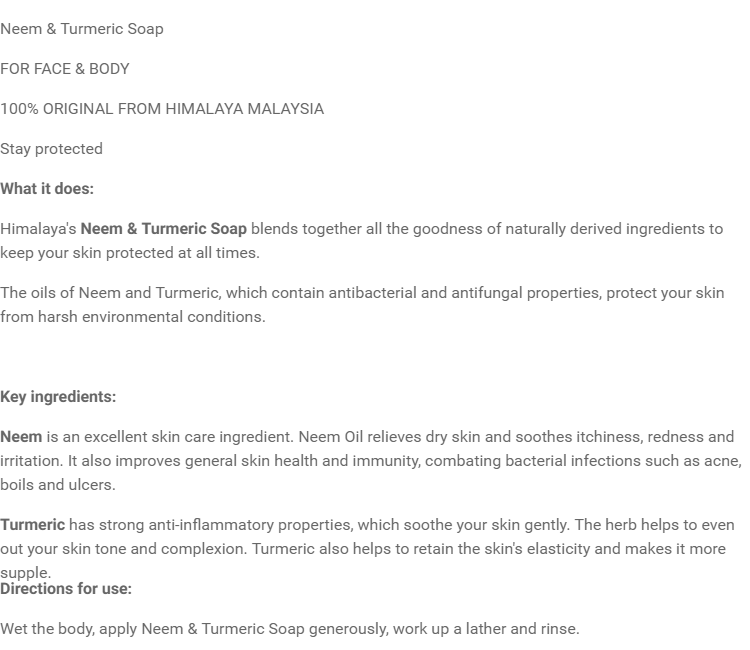Click bold "Neem & Turmeric Soap" in paragraph

tap(163, 229)
